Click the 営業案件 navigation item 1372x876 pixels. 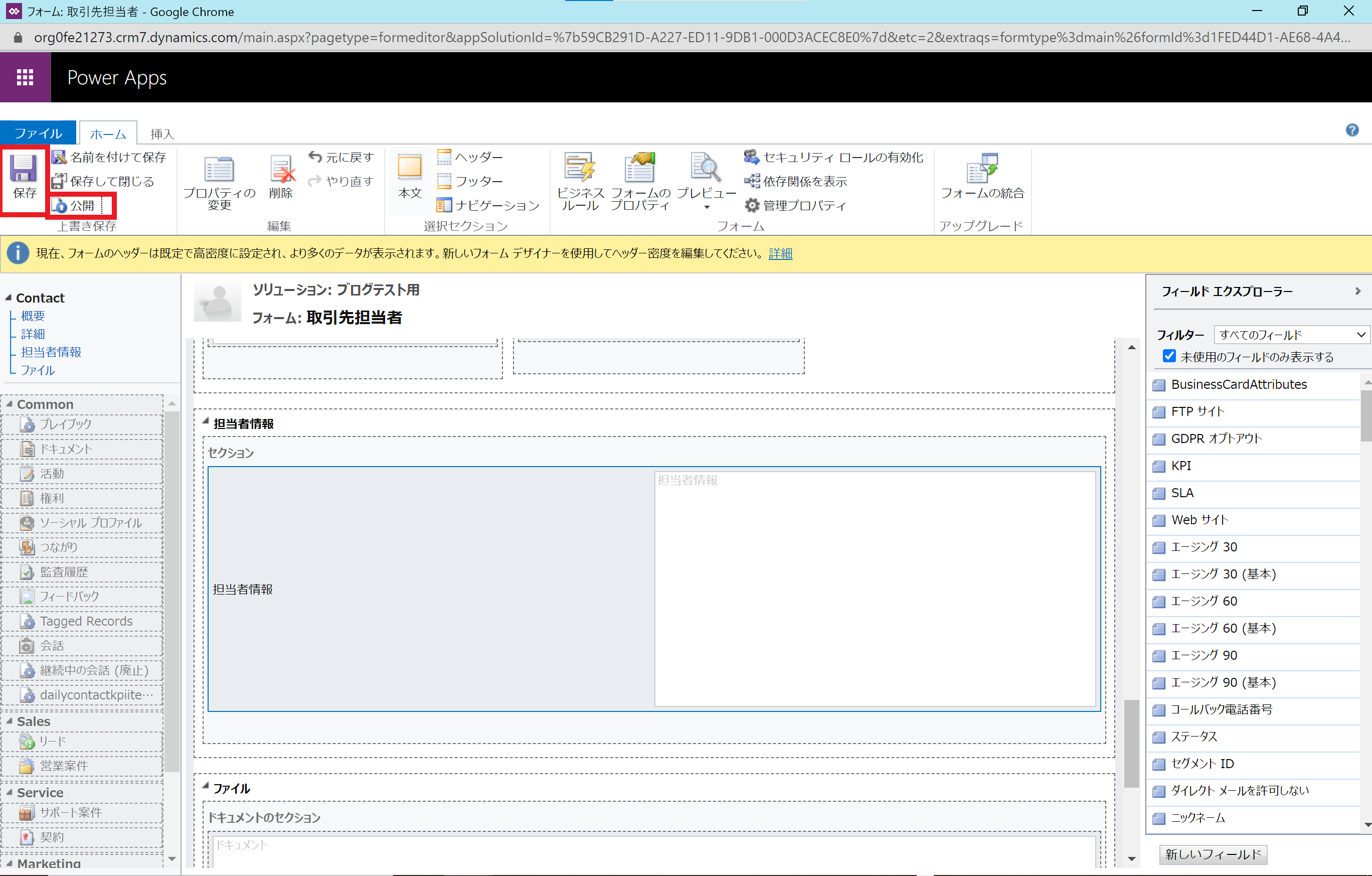click(83, 766)
